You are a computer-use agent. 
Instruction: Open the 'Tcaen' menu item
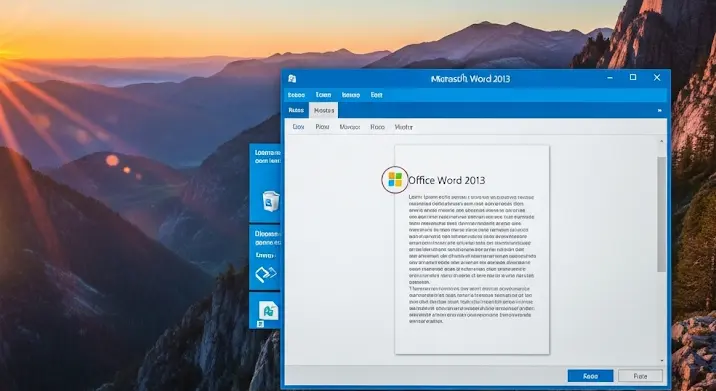coord(323,95)
